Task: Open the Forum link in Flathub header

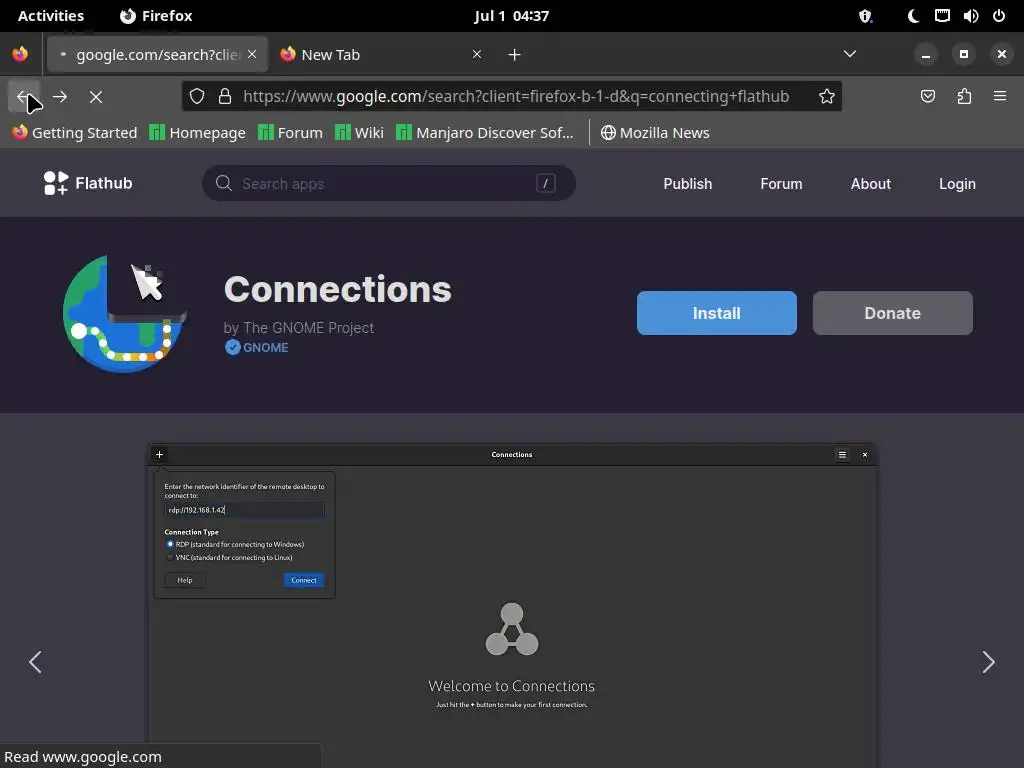Action: [x=781, y=184]
